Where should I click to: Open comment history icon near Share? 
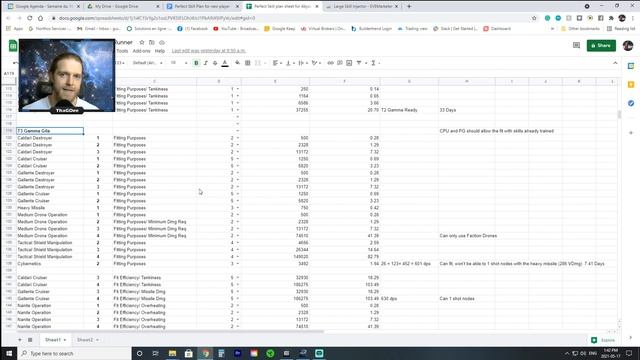point(576,45)
